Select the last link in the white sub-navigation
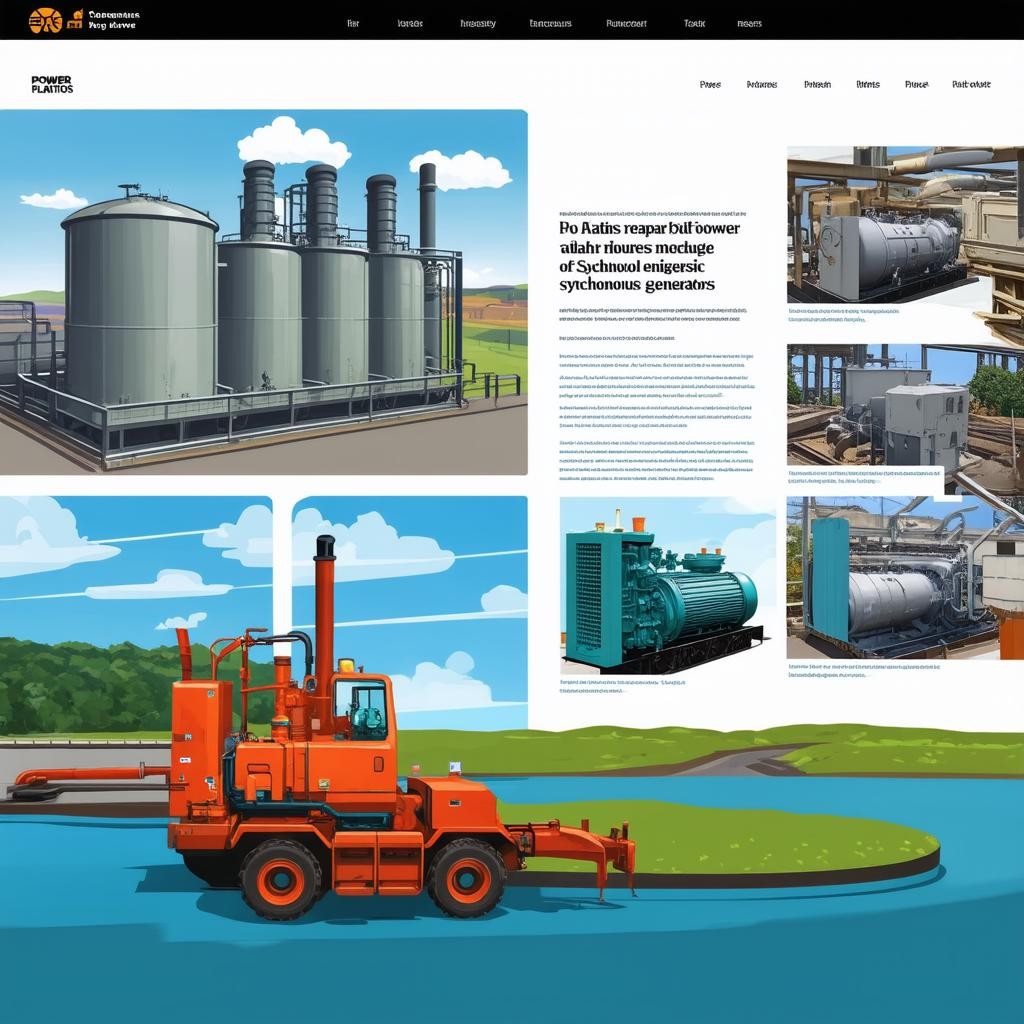 point(971,85)
